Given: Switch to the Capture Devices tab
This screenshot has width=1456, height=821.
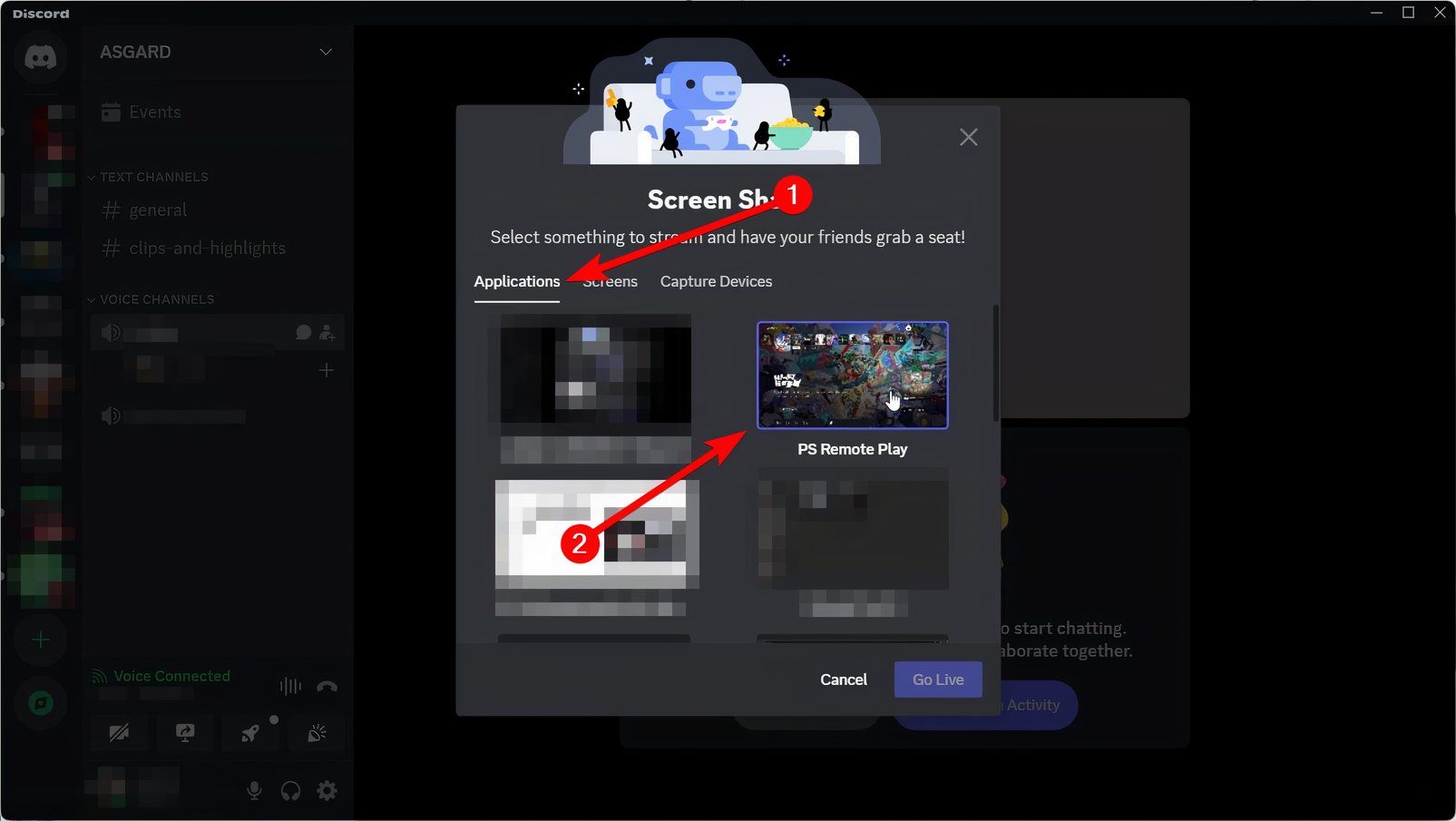Looking at the screenshot, I should pyautogui.click(x=716, y=281).
